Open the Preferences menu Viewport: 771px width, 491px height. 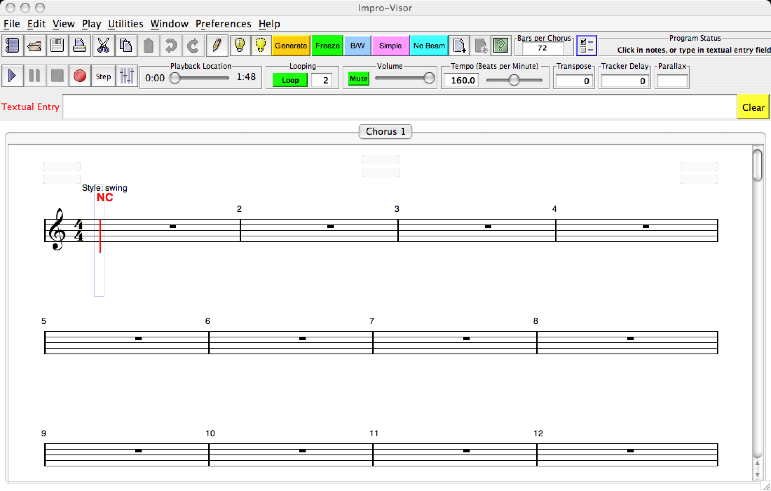tap(223, 23)
